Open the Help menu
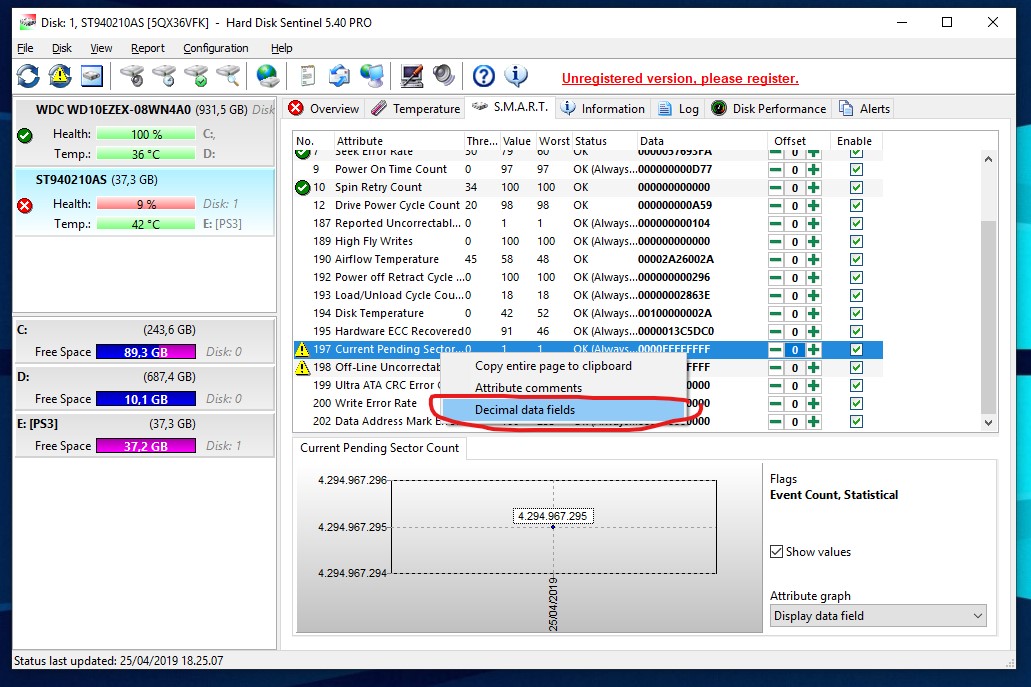Viewport: 1031px width, 687px height. tap(281, 48)
